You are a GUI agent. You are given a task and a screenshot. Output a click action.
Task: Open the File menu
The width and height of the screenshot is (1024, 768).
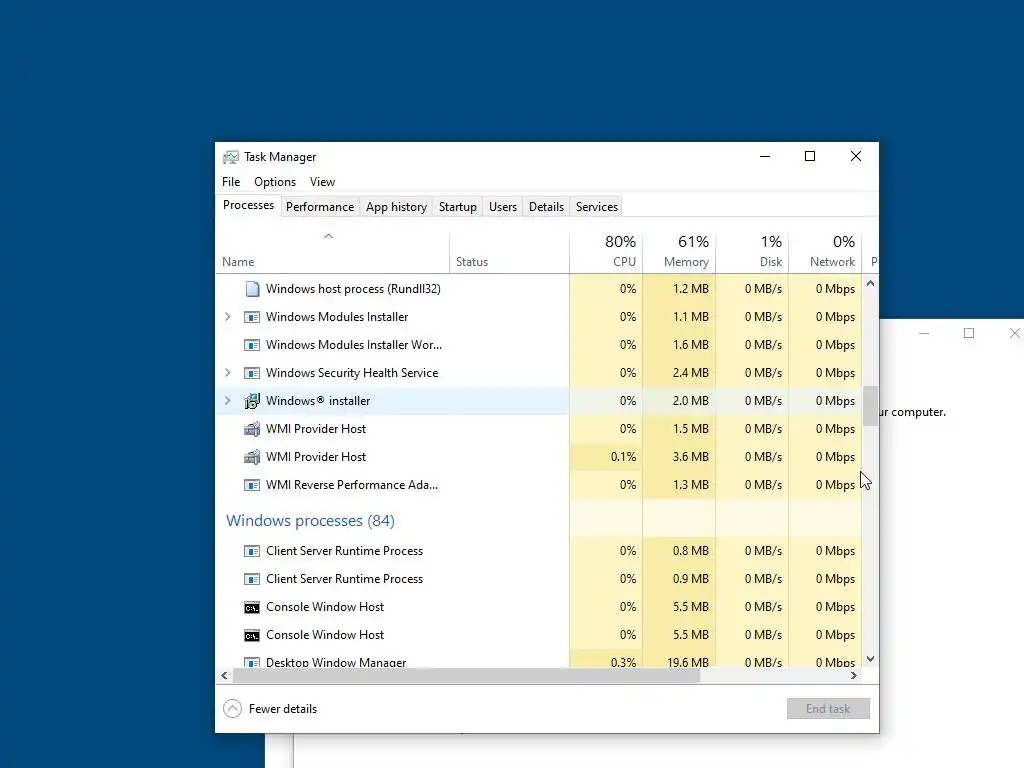tap(231, 182)
